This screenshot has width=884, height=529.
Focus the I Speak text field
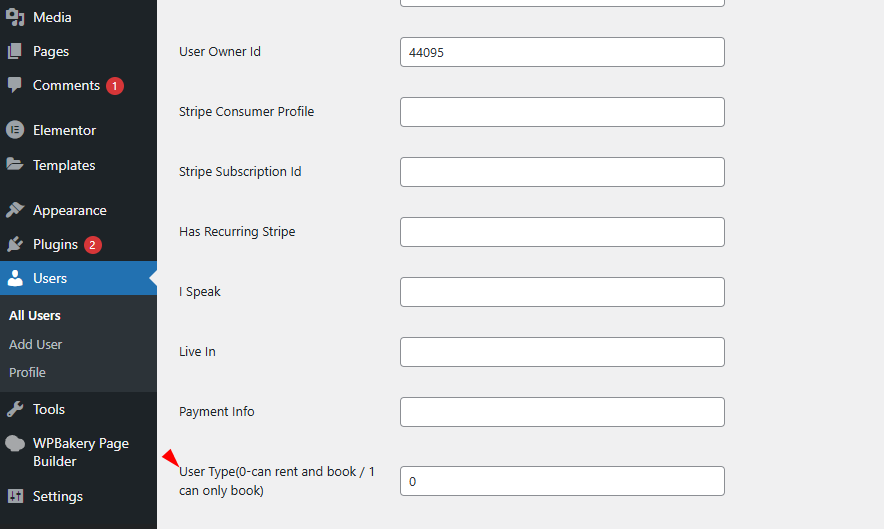tap(562, 292)
